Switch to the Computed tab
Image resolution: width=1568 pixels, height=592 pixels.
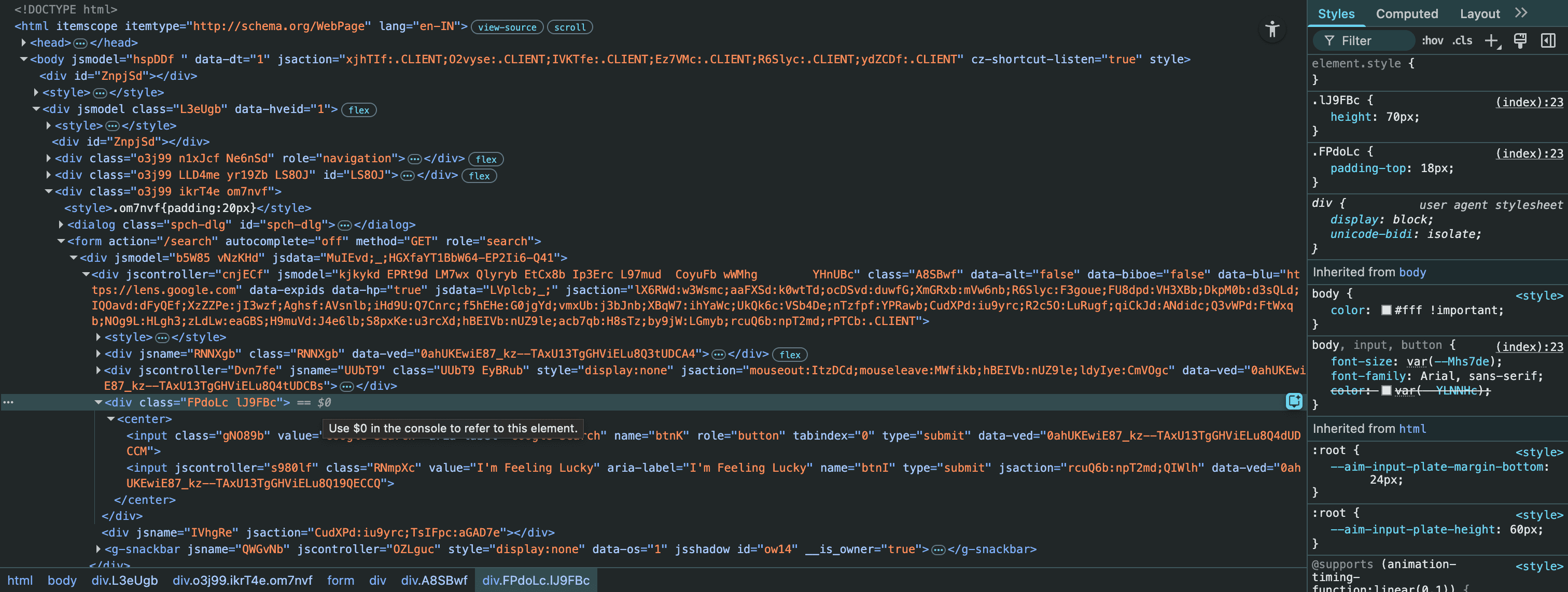pyautogui.click(x=1407, y=13)
